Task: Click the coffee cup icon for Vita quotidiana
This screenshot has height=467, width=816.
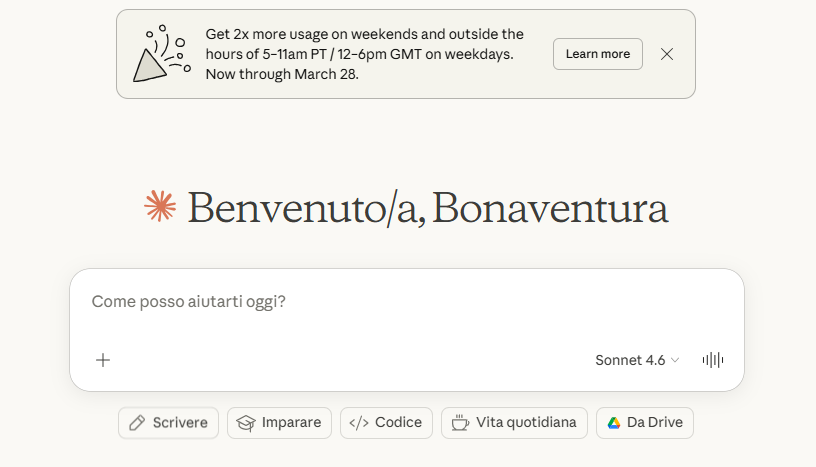Action: 460,423
